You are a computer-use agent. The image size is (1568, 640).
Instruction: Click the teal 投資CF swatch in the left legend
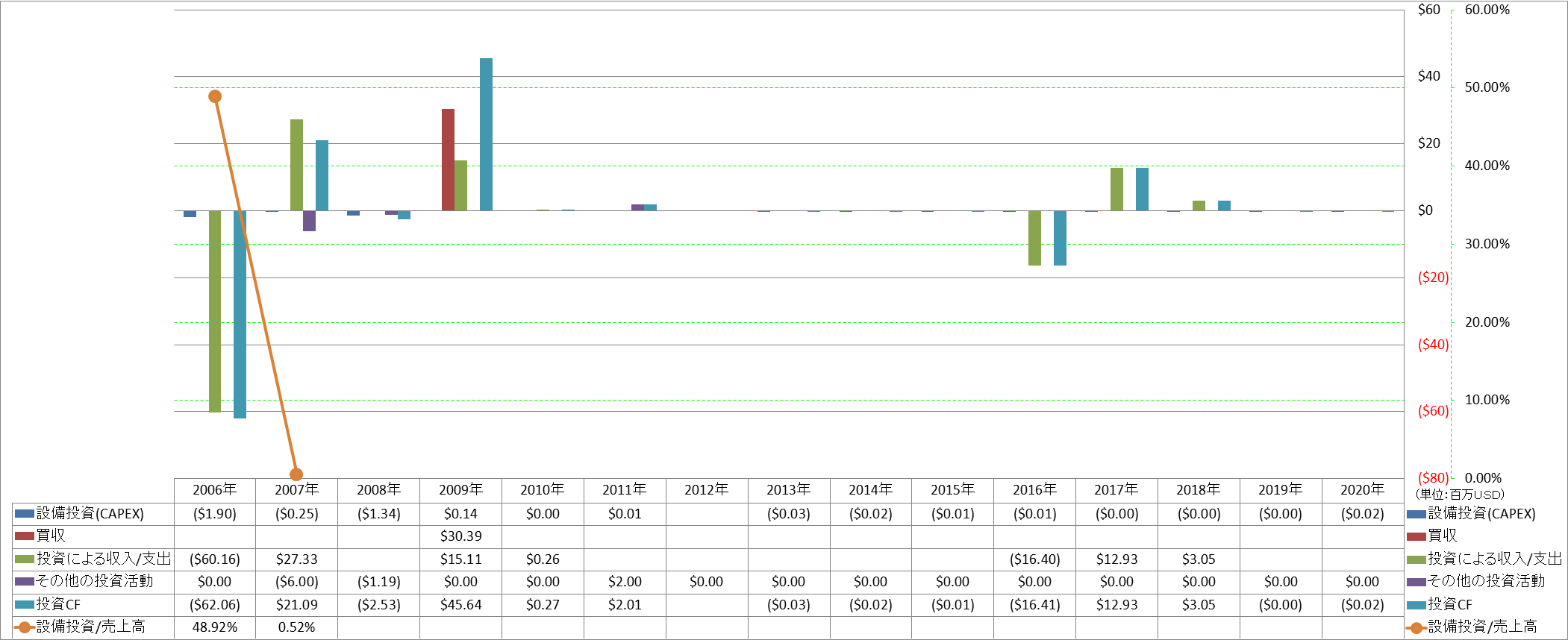(25, 604)
